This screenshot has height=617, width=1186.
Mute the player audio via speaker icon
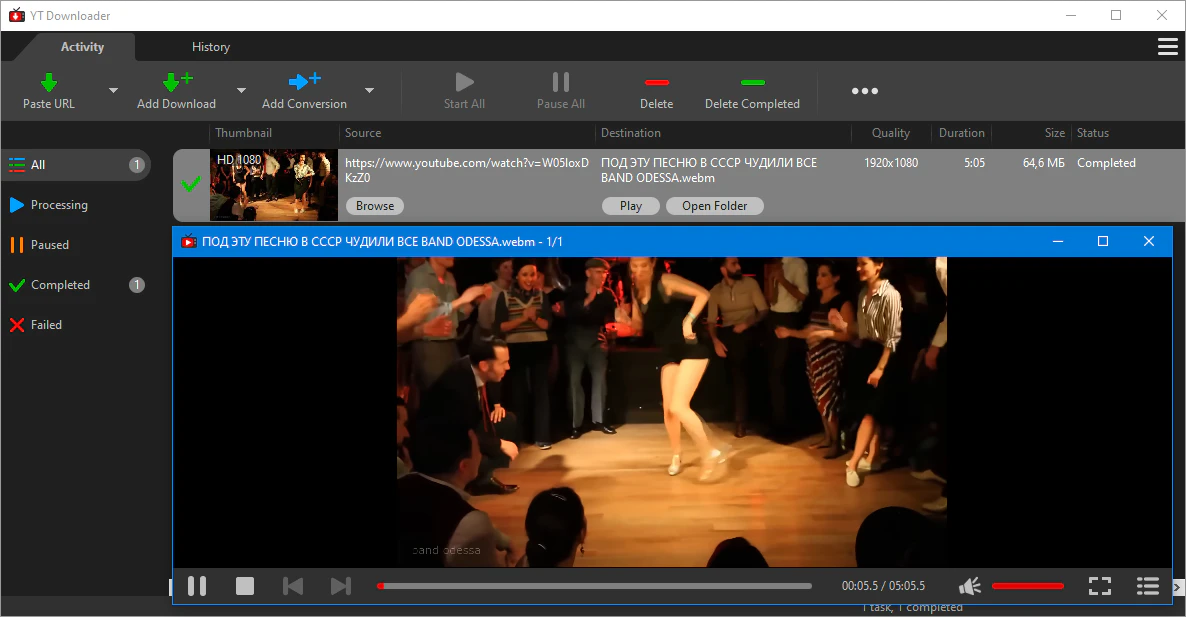pos(969,586)
